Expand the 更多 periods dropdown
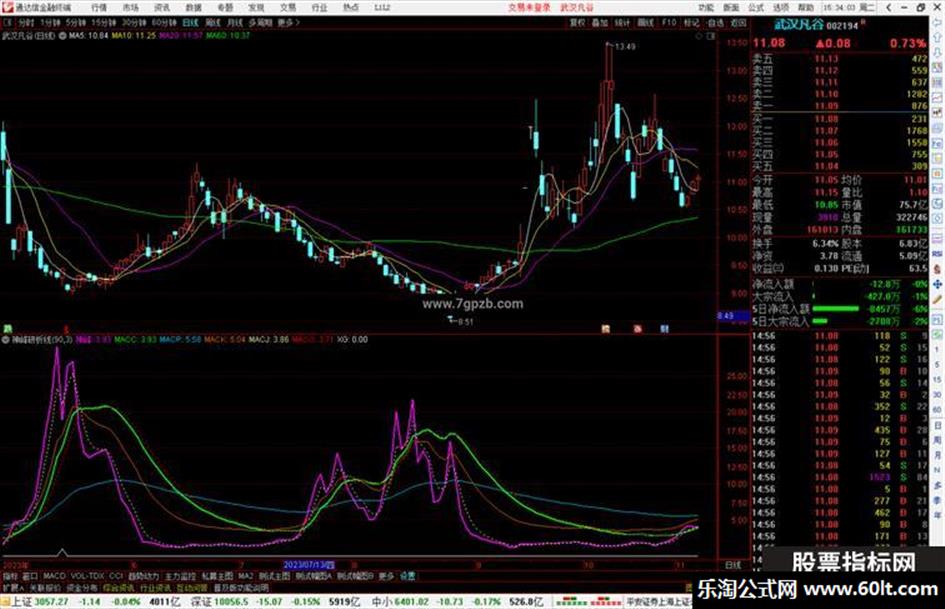The image size is (945, 609). (287, 22)
